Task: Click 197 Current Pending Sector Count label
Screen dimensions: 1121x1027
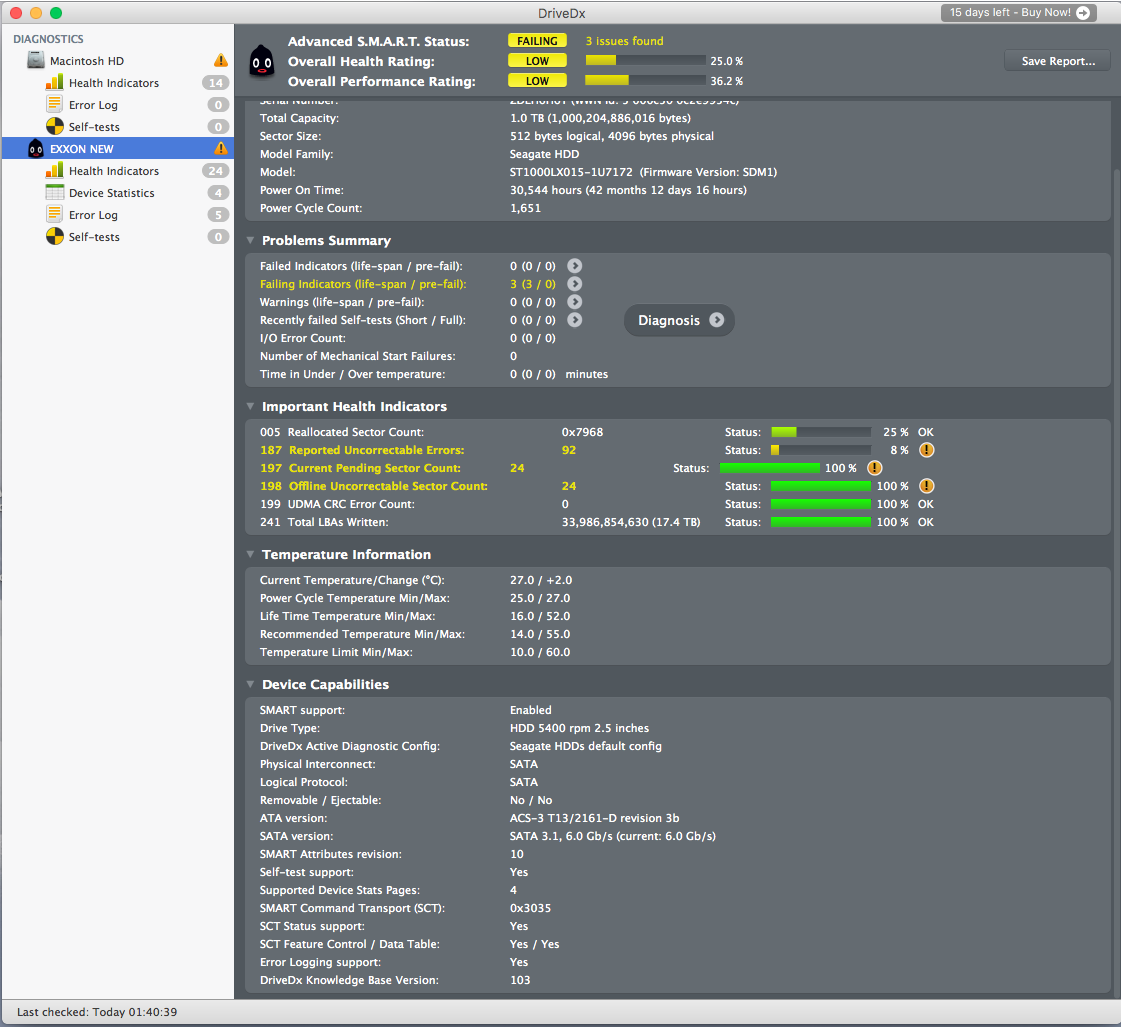Action: tap(360, 468)
